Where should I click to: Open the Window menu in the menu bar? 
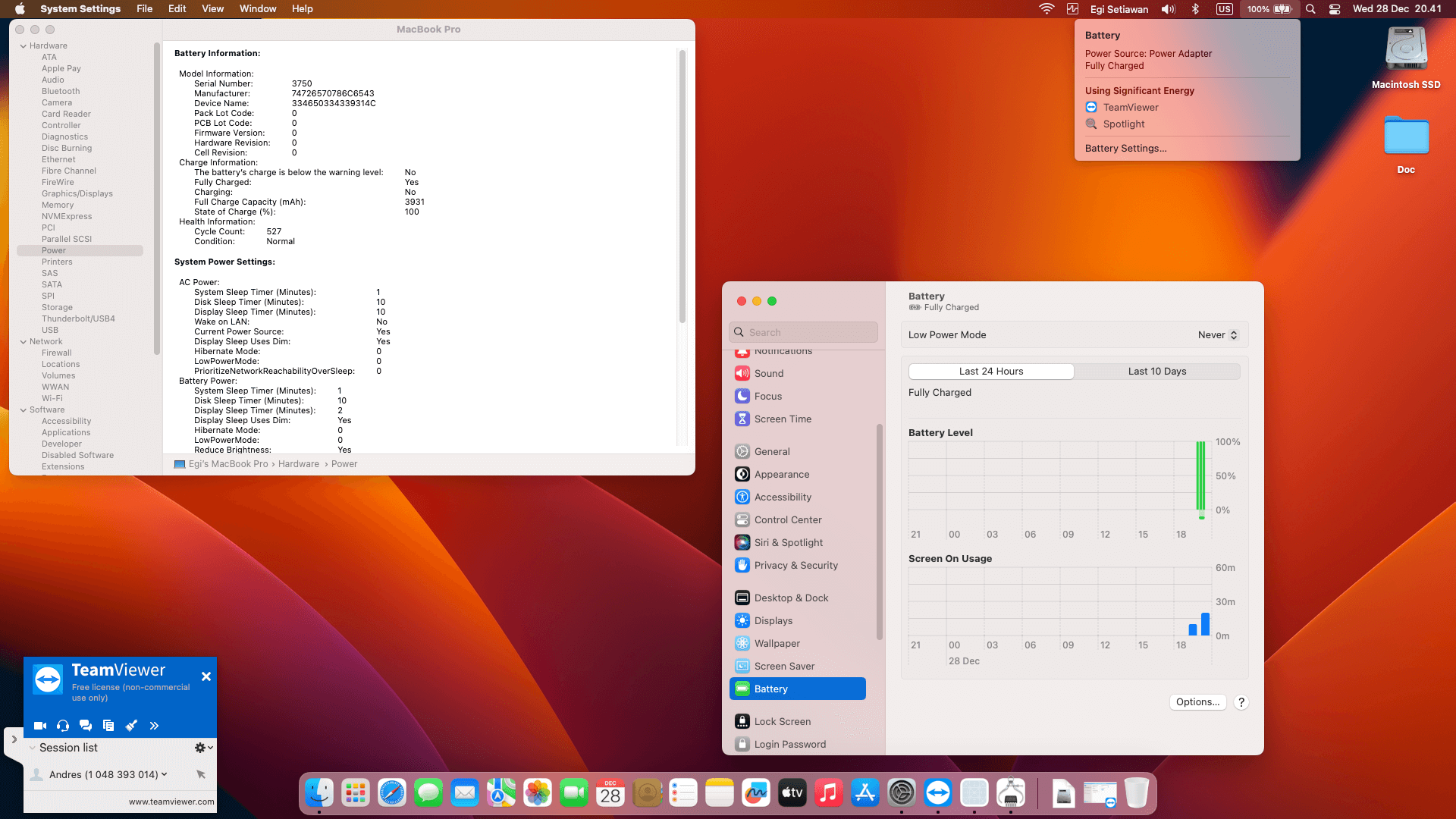[x=258, y=9]
